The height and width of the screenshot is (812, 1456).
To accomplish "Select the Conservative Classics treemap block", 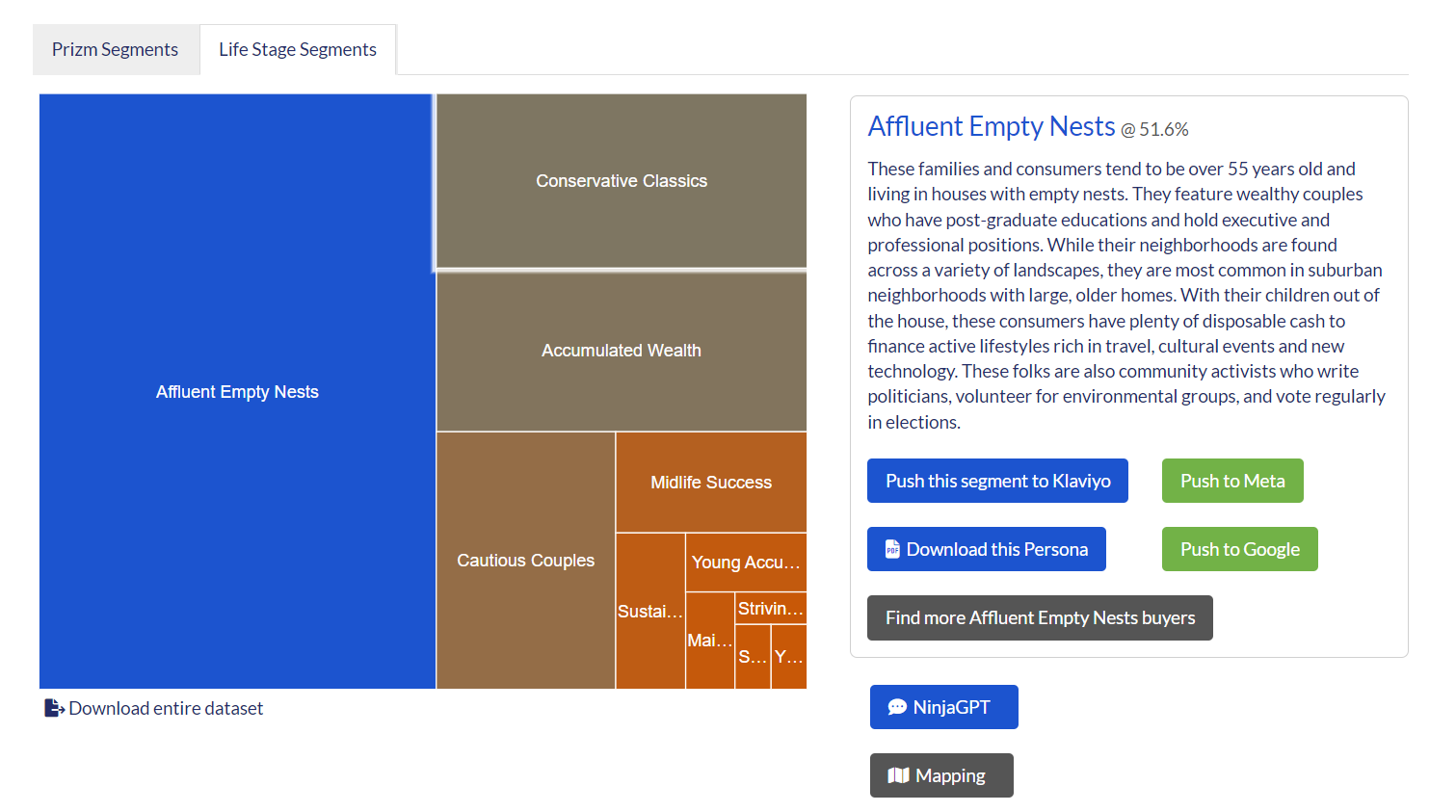I will click(x=622, y=181).
